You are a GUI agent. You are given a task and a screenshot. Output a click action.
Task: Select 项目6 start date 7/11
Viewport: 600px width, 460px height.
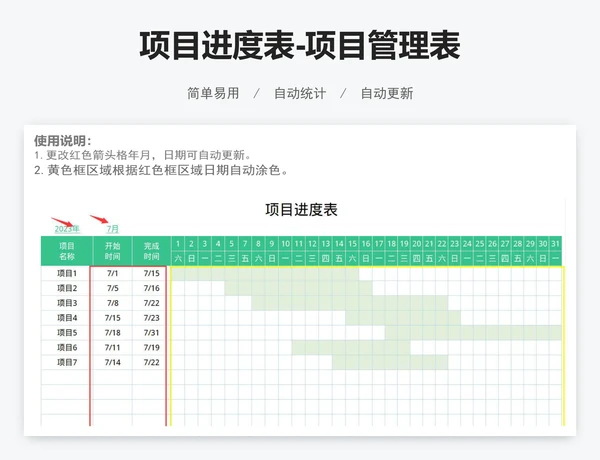pyautogui.click(x=112, y=347)
